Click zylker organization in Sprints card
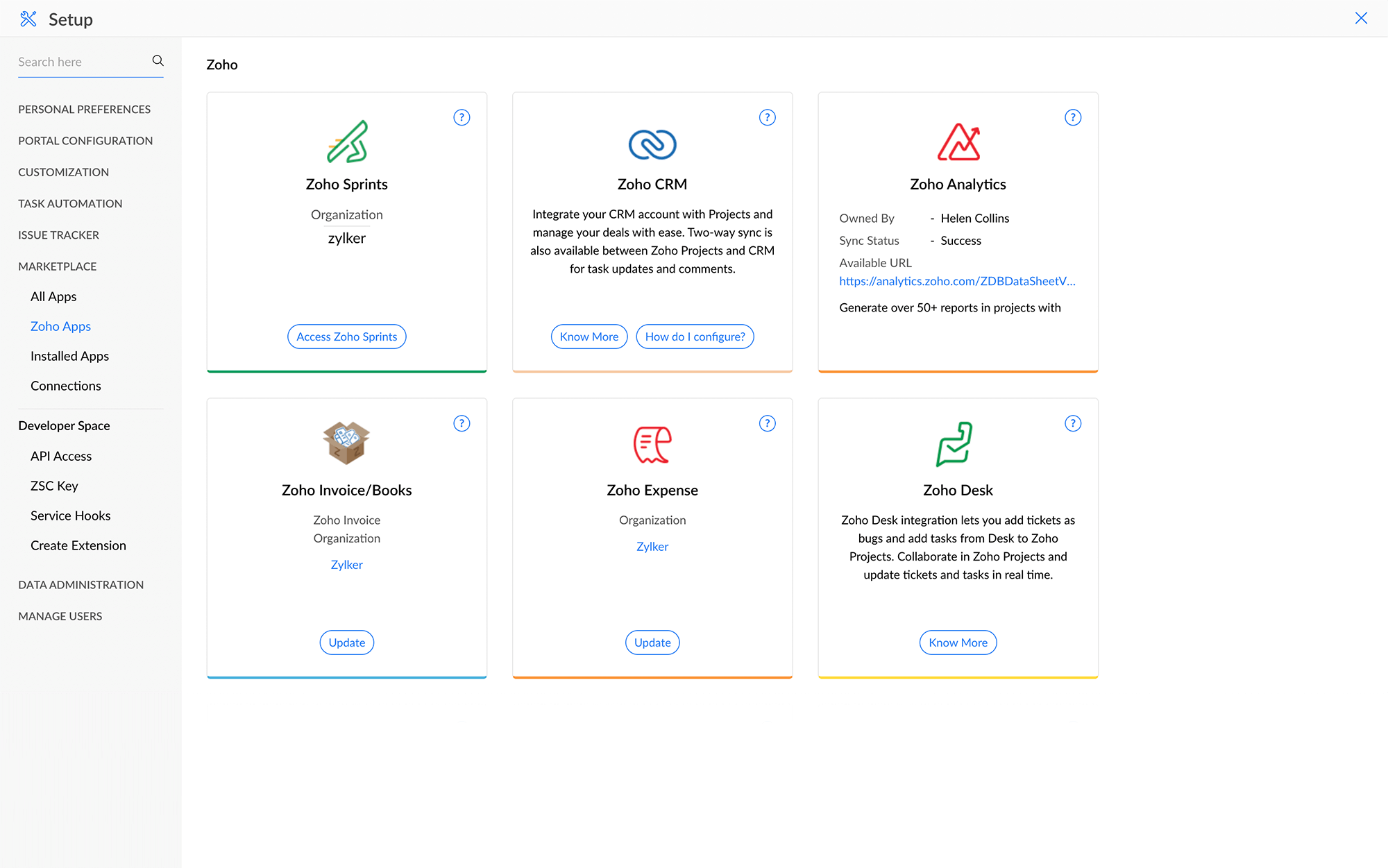The image size is (1388, 868). click(x=347, y=238)
